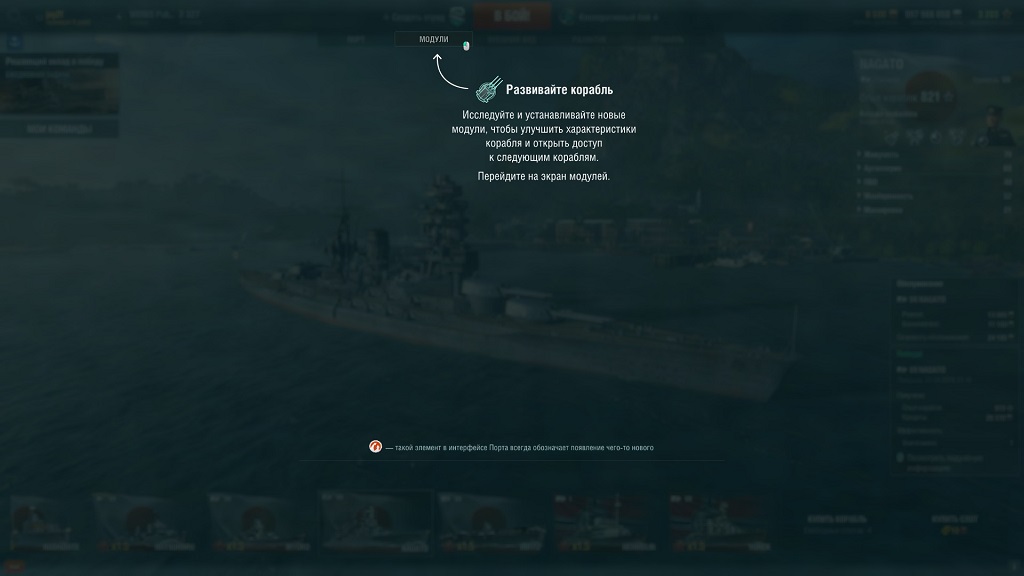
Task: Select the fourth ship thumbnail in carousel
Action: tap(376, 522)
